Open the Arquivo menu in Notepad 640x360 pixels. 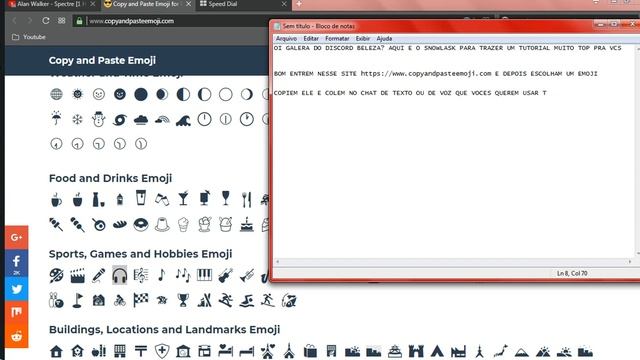286,38
